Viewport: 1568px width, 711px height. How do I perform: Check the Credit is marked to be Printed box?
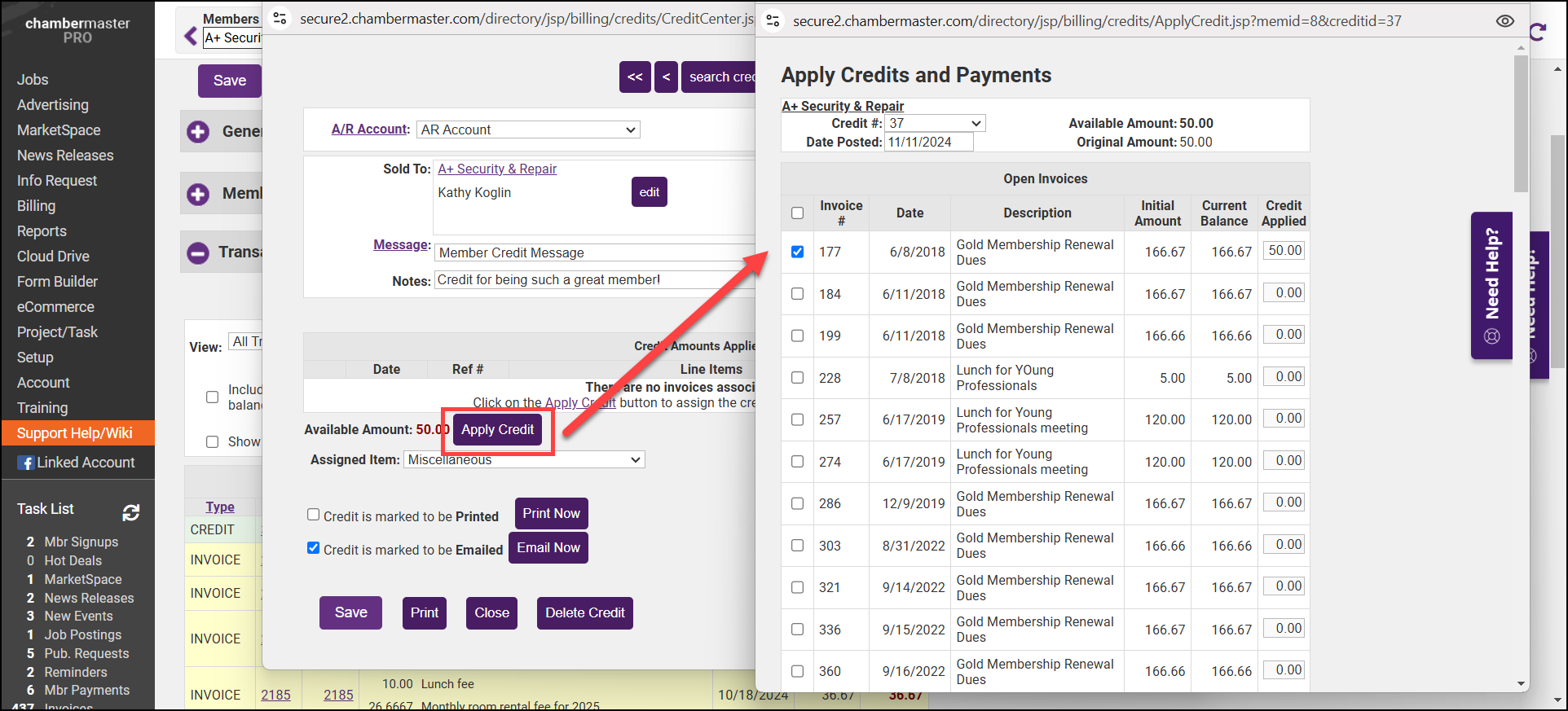click(313, 515)
